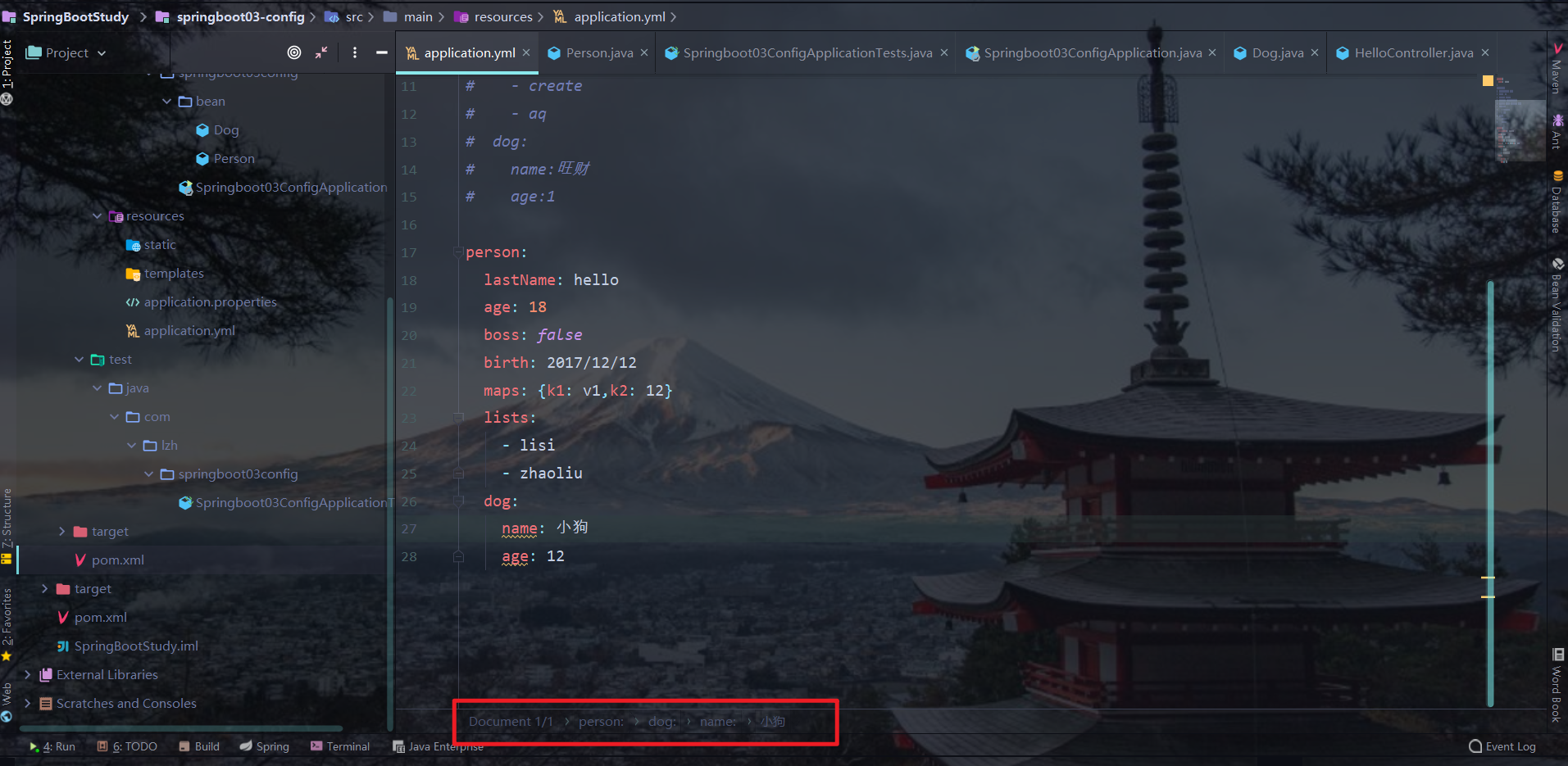Select the outer pom.xml file

point(92,618)
